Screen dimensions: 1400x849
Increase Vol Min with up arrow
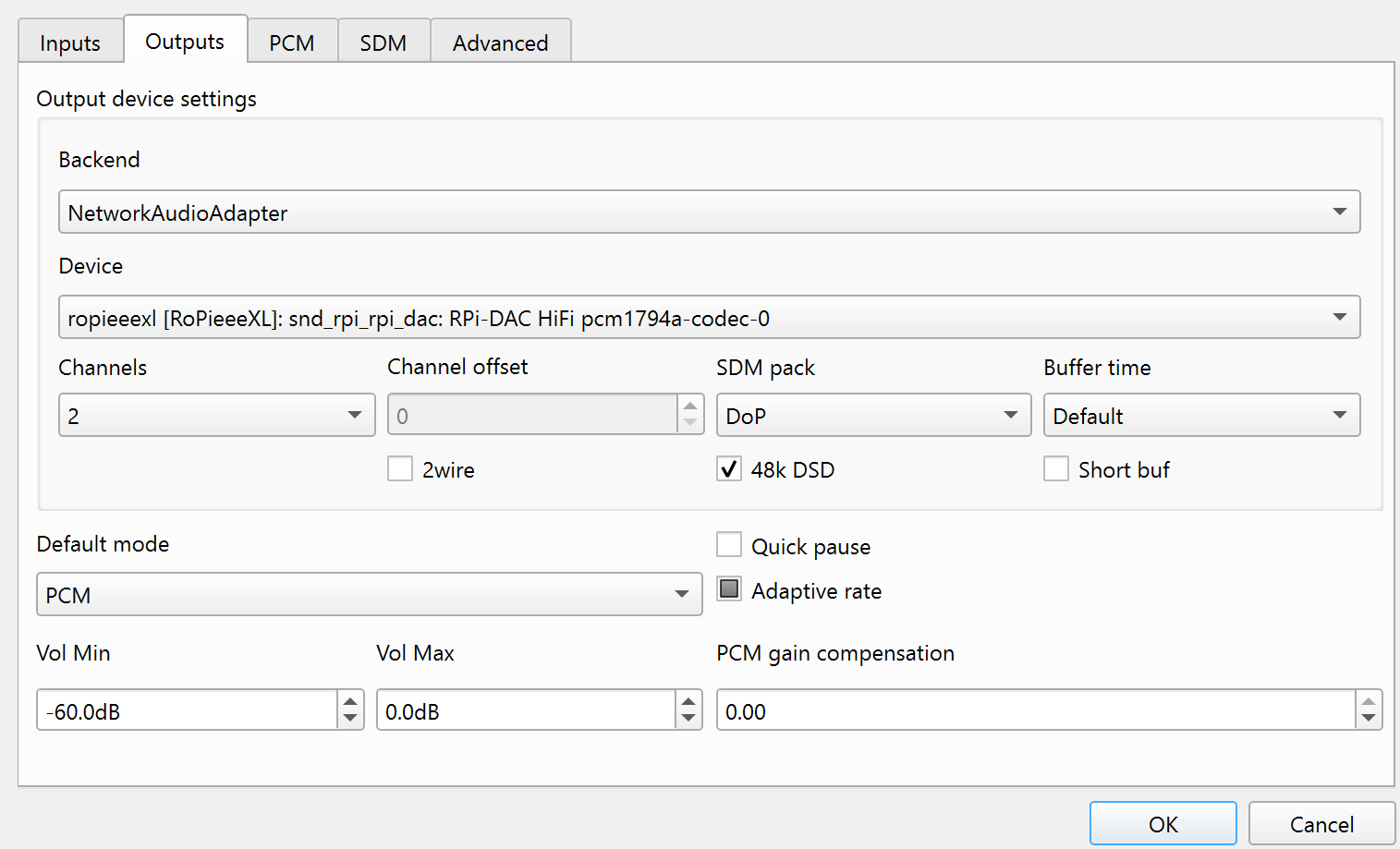pos(350,702)
